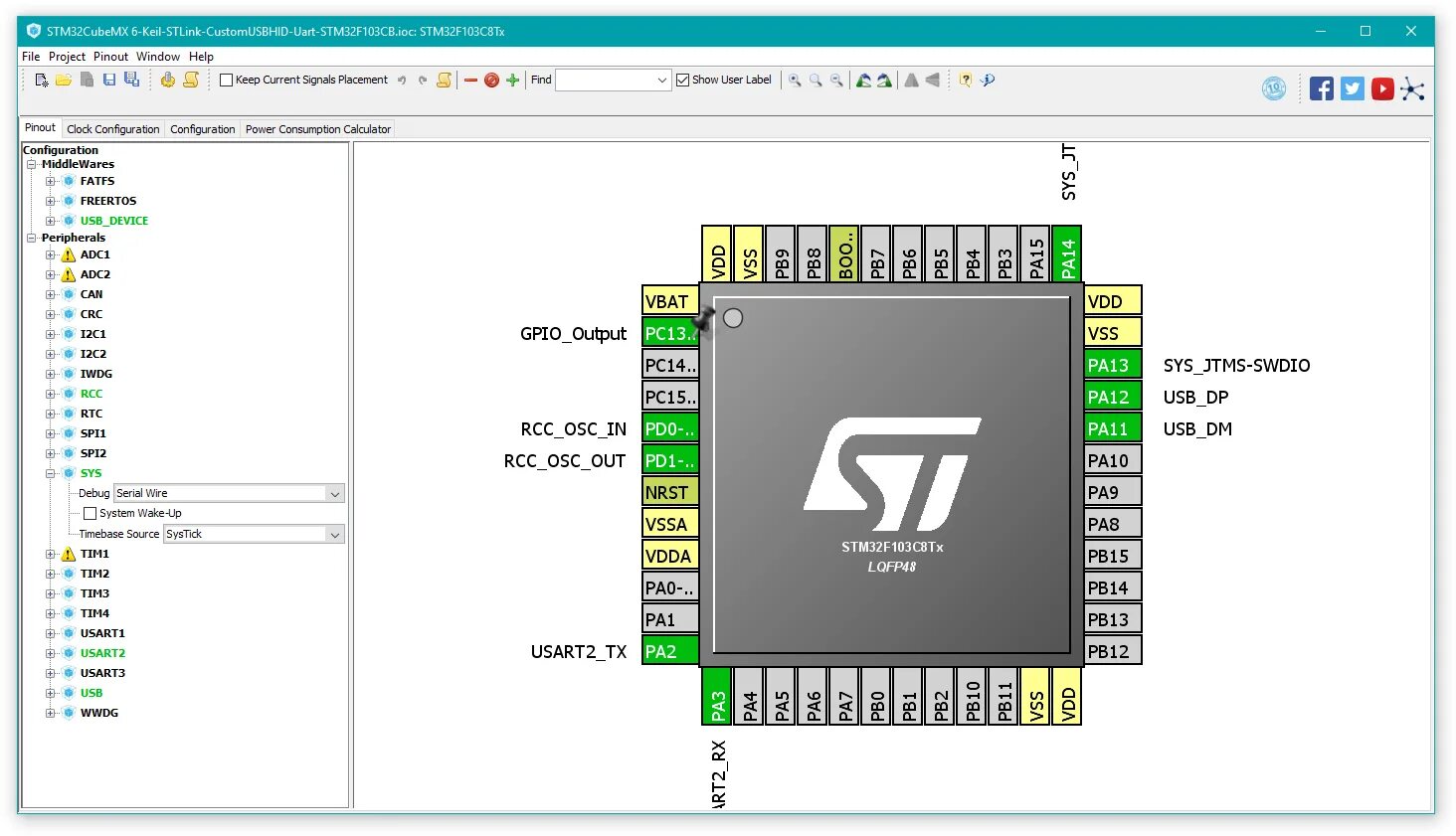Open the Project menu
Image resolution: width=1456 pixels, height=836 pixels.
[67, 57]
